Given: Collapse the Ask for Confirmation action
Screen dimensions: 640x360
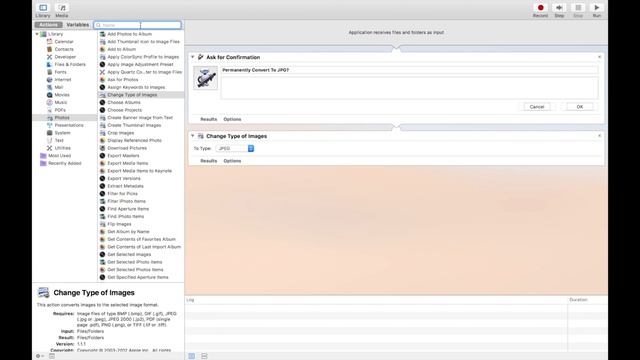Looking at the screenshot, I should pyautogui.click(x=193, y=57).
